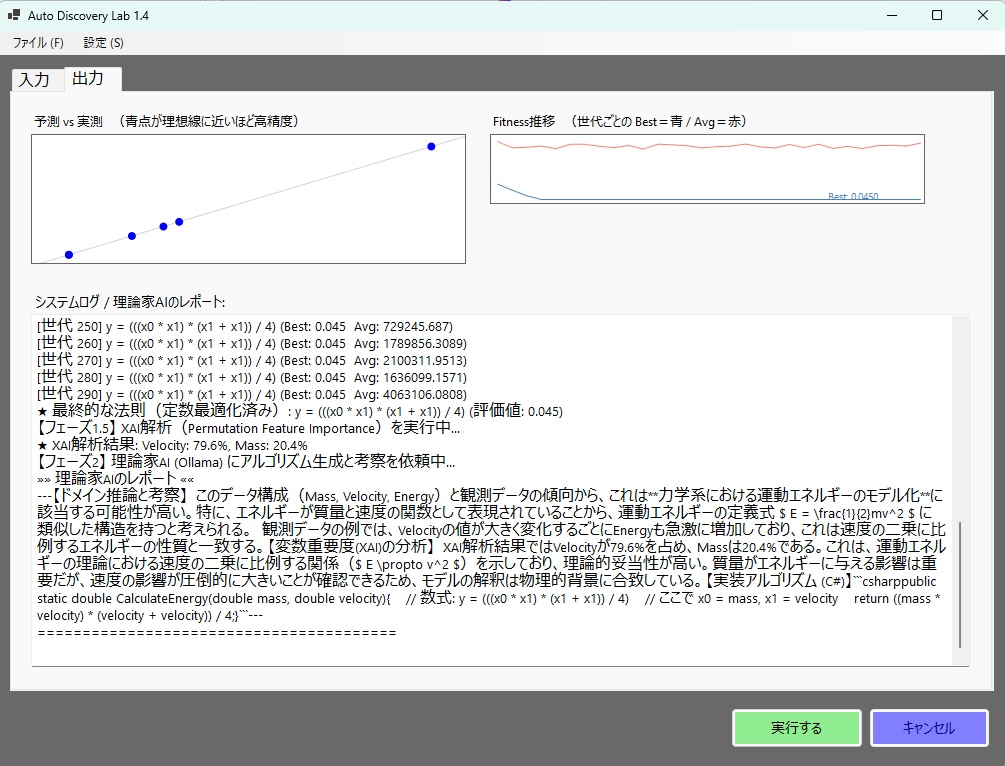
Task: Minimize the Auto Discovery Lab window
Action: coord(891,15)
